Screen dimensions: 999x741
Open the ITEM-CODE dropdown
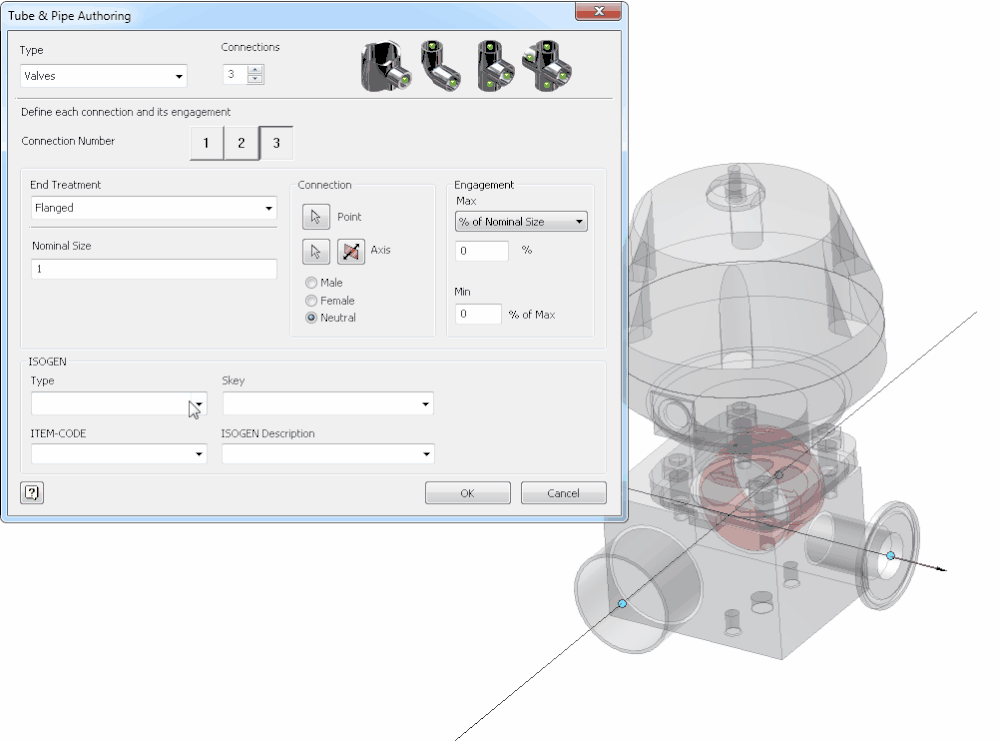119,454
